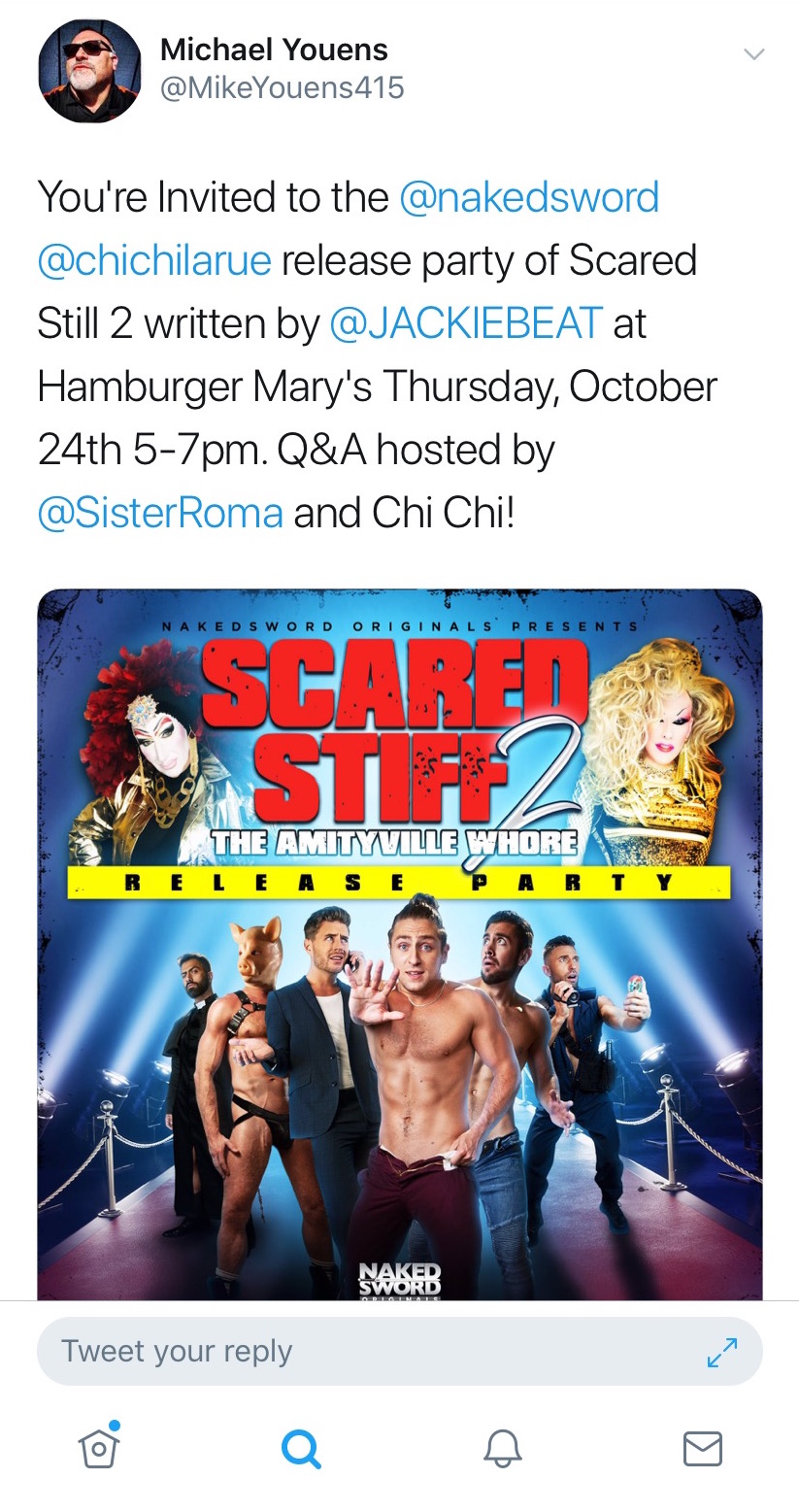Open the @JACKIEBEAT mention link
The width and height of the screenshot is (799, 1512).
point(466,323)
